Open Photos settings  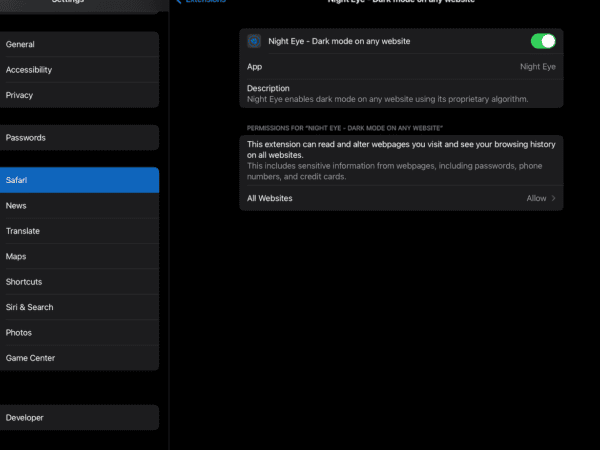click(x=79, y=333)
